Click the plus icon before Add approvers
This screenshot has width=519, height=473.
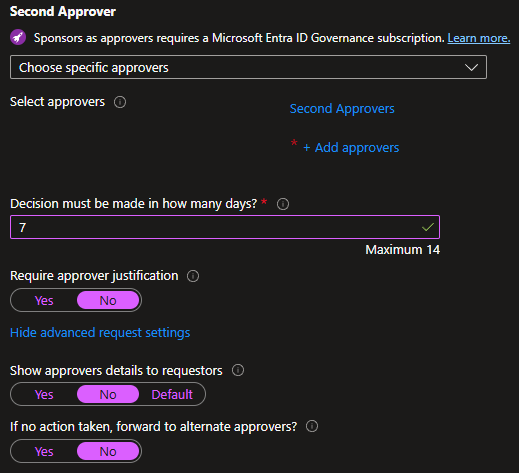[307, 148]
